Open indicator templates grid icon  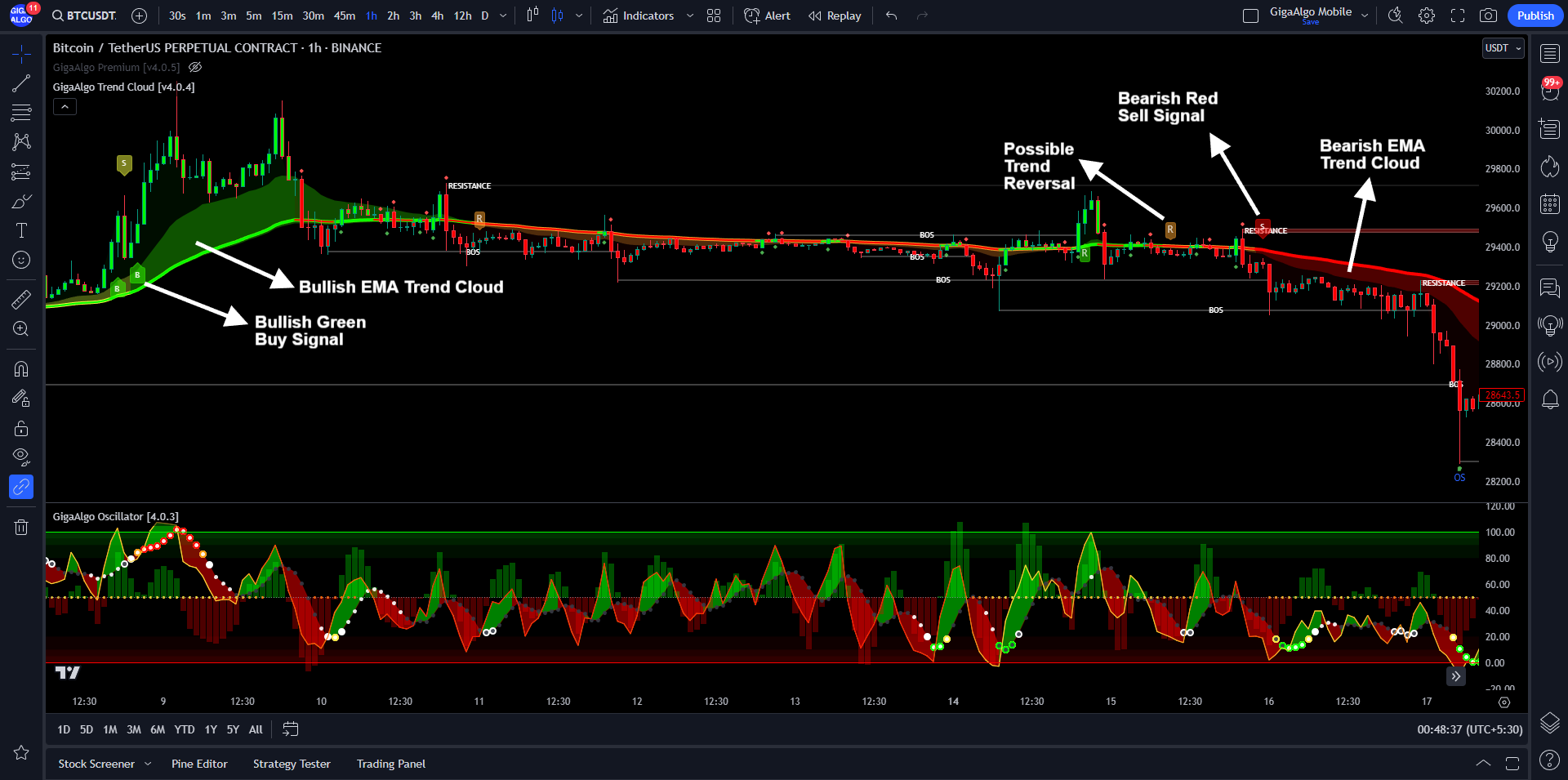point(714,16)
